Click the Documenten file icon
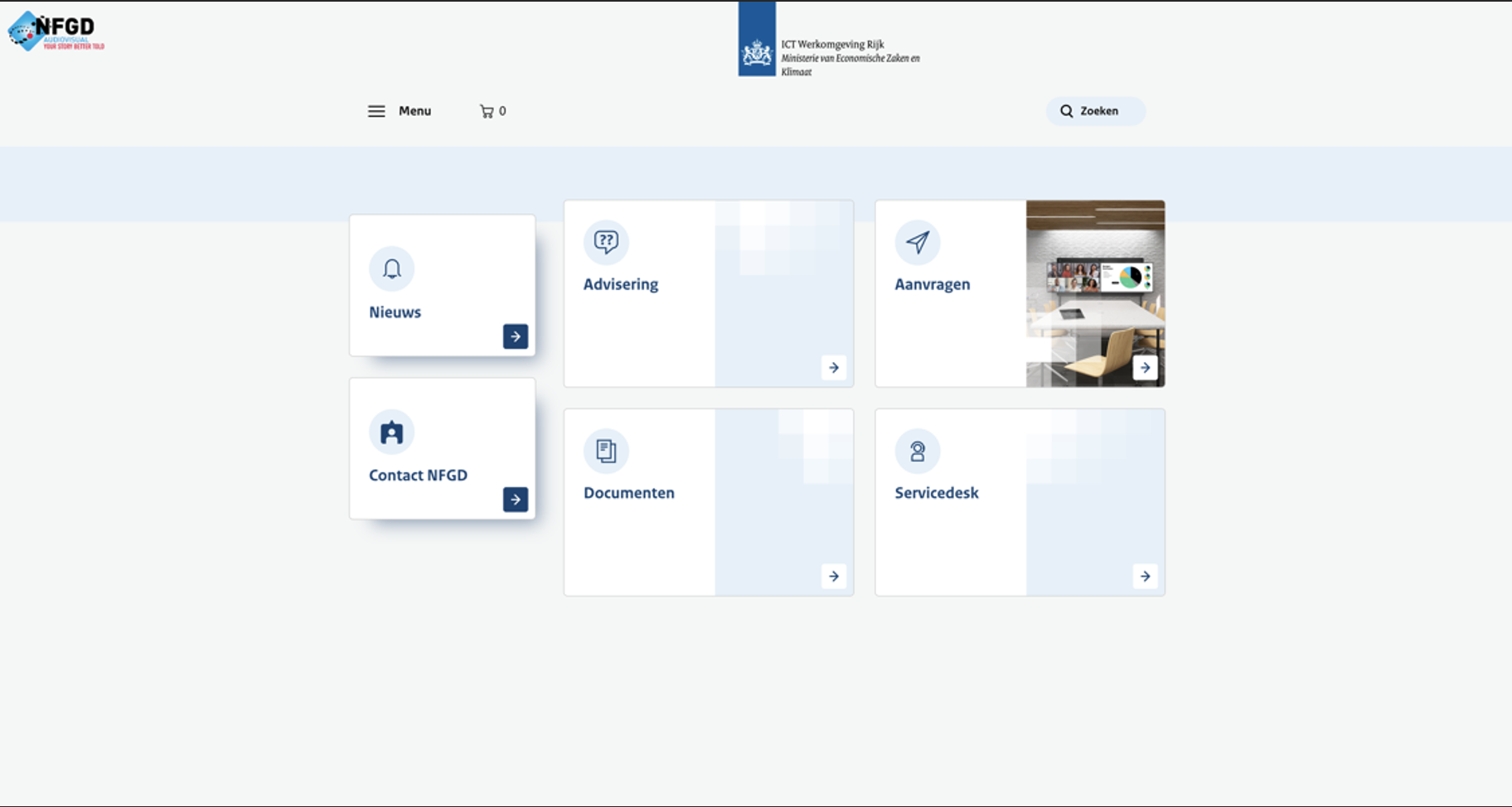The image size is (1512, 807). point(606,451)
